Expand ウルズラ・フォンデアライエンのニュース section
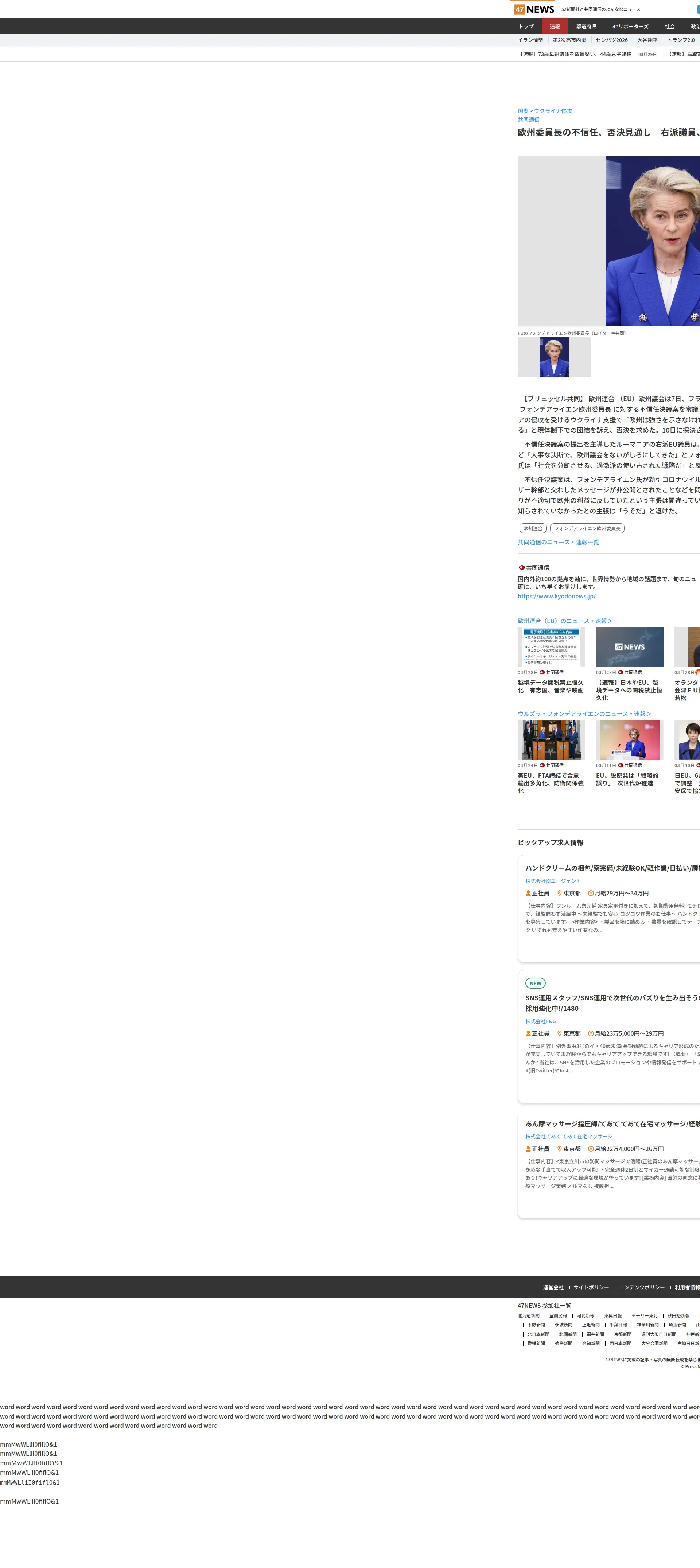The image size is (700, 1568). pos(584,714)
